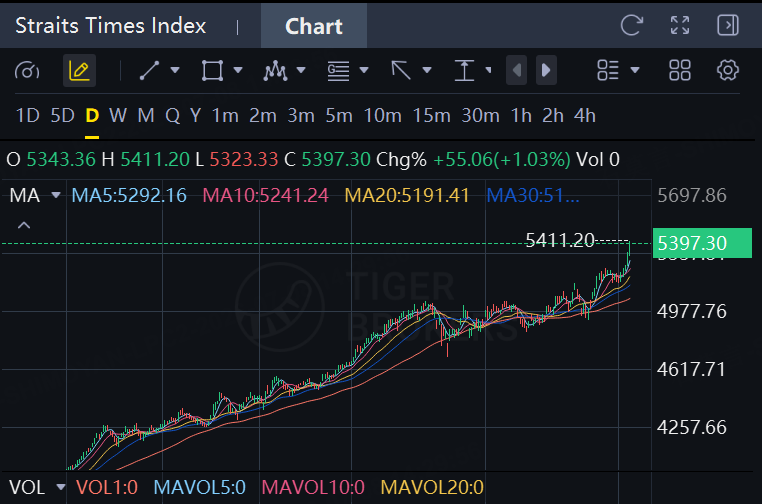762x504 pixels.
Task: Click the 5697.86 price axis label
Action: (692, 195)
